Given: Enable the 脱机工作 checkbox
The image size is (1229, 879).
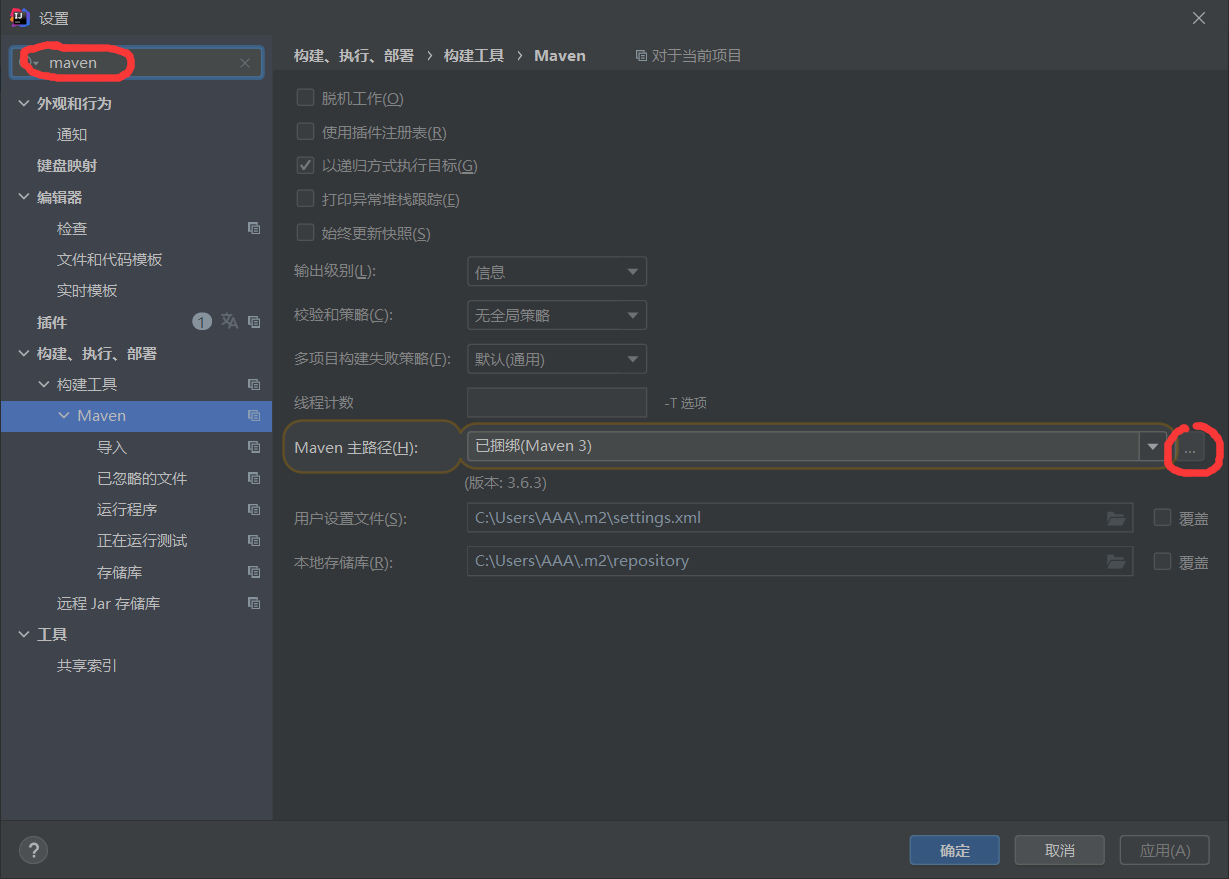Looking at the screenshot, I should pyautogui.click(x=306, y=98).
